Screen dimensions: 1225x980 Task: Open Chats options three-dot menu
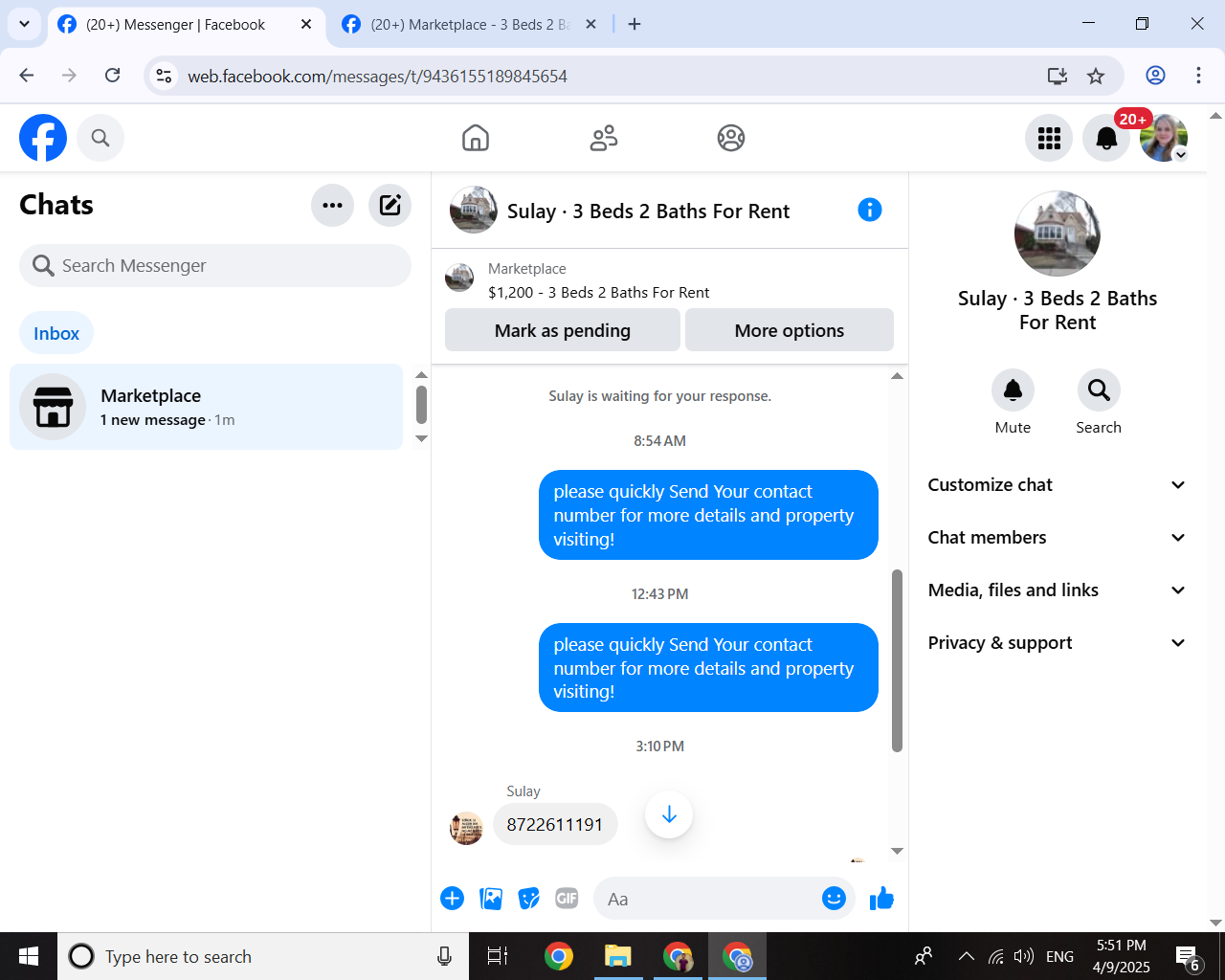coord(333,205)
